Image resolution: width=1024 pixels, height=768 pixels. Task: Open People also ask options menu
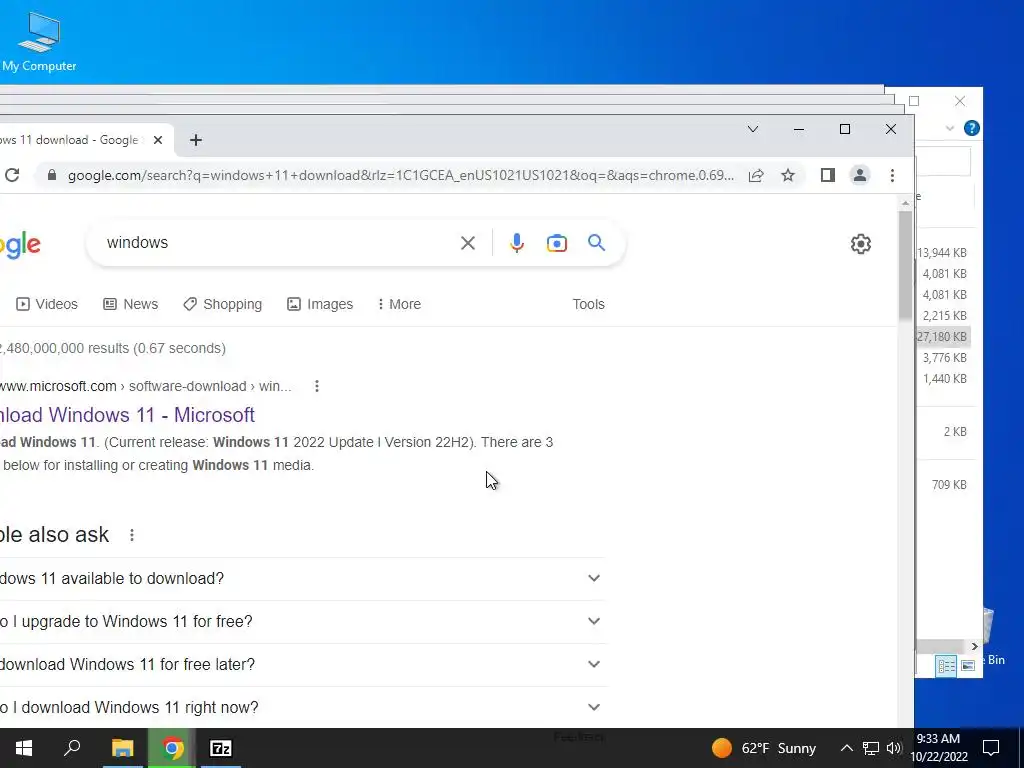tap(132, 535)
